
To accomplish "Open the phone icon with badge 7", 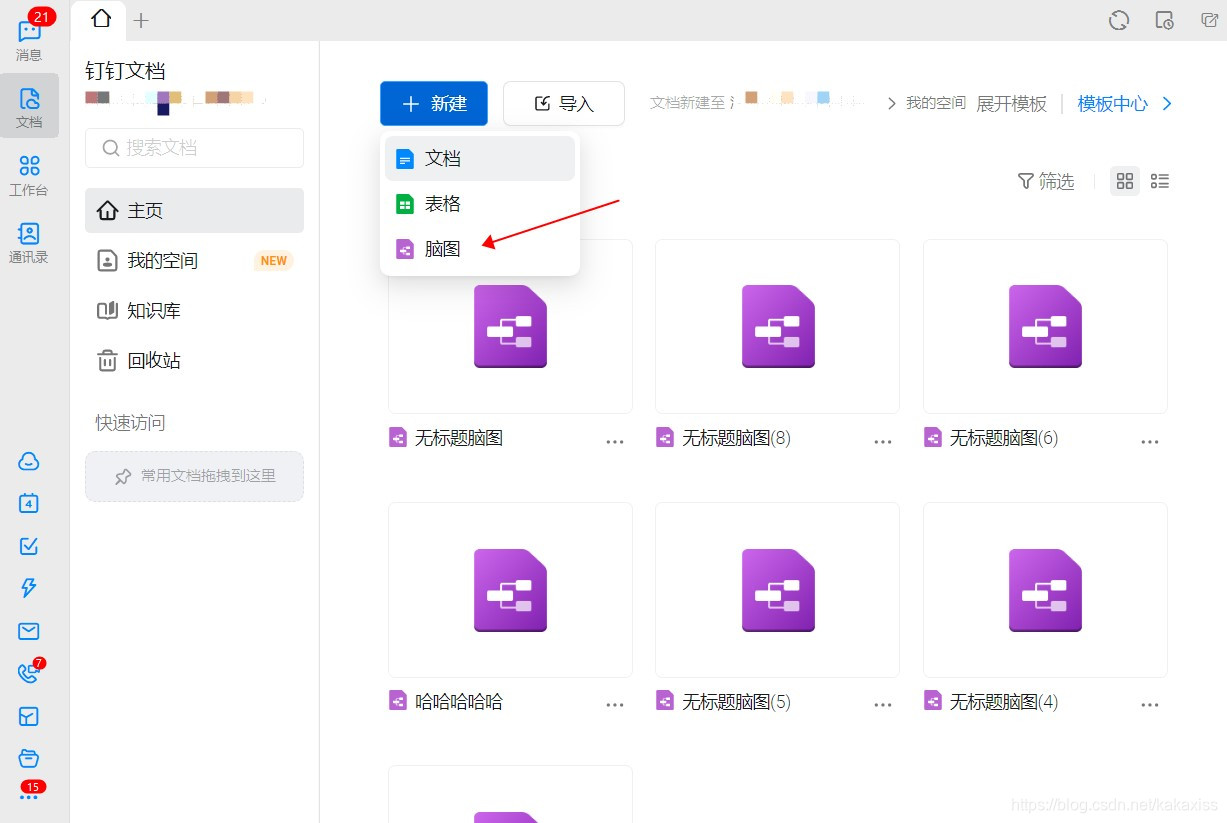I will coord(29,673).
